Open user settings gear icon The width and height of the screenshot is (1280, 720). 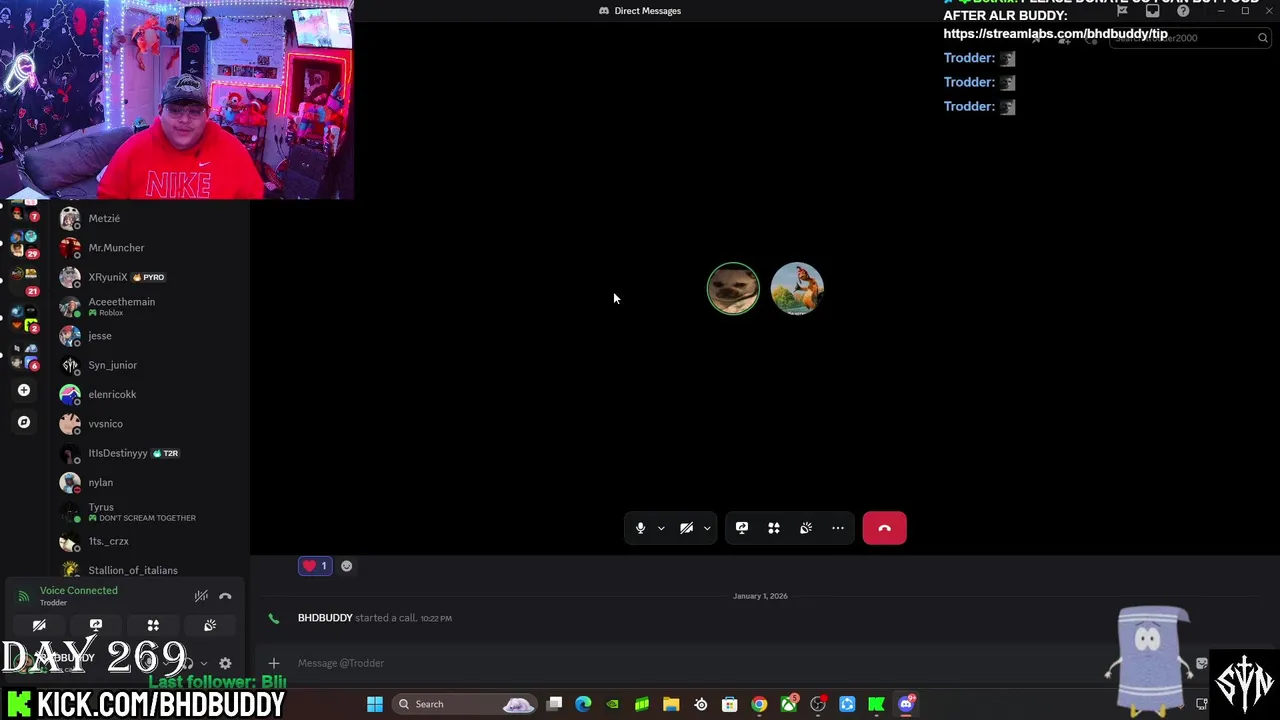(225, 663)
